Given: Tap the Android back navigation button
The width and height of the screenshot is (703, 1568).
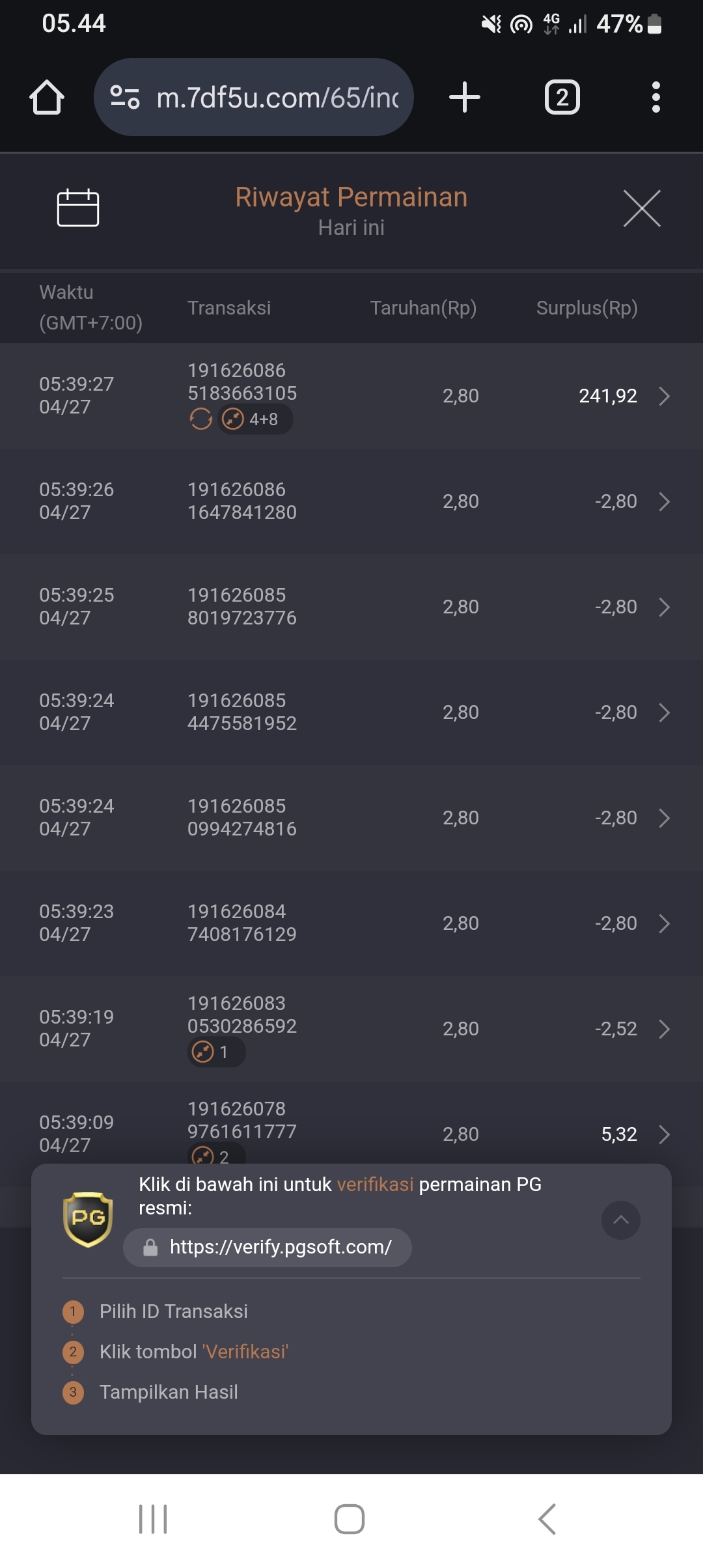Looking at the screenshot, I should click(547, 1519).
